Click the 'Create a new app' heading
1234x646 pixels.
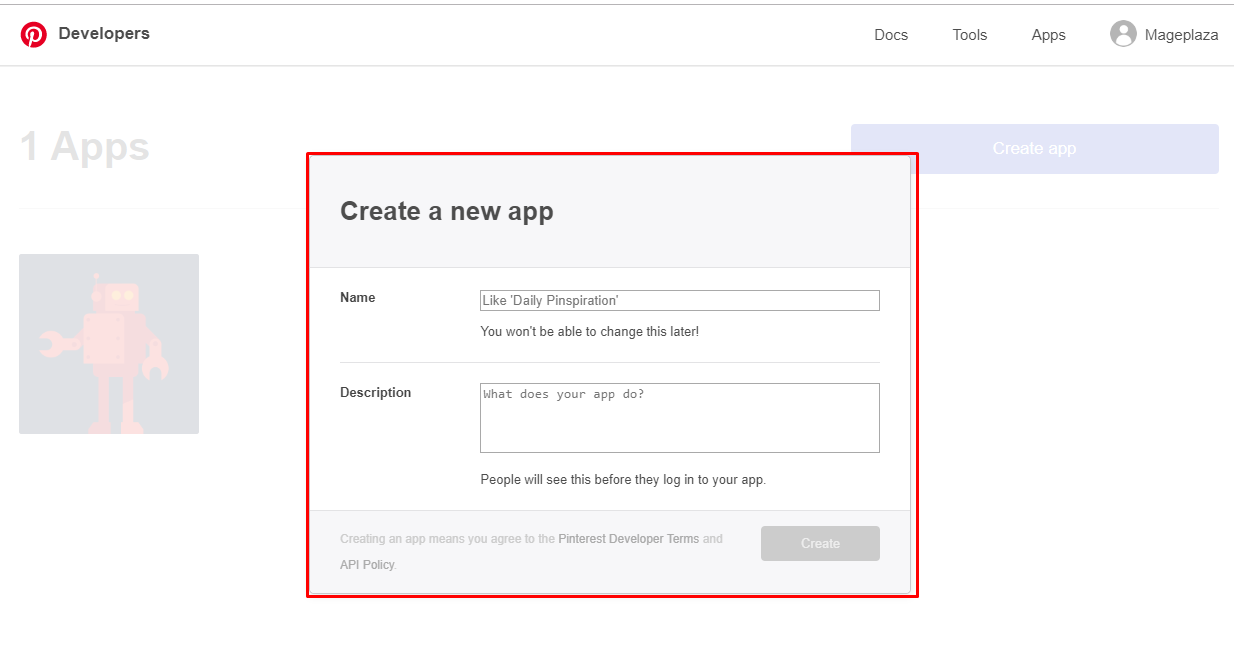(x=446, y=211)
